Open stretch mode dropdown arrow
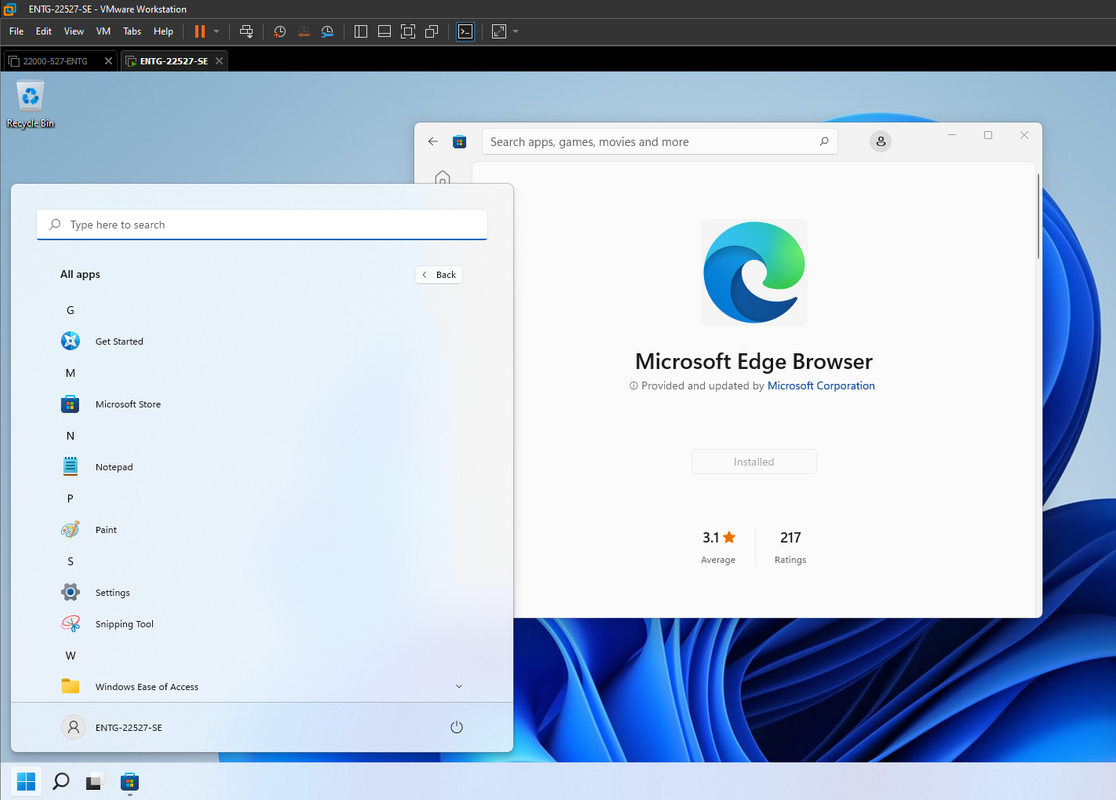The width and height of the screenshot is (1116, 800). point(516,31)
